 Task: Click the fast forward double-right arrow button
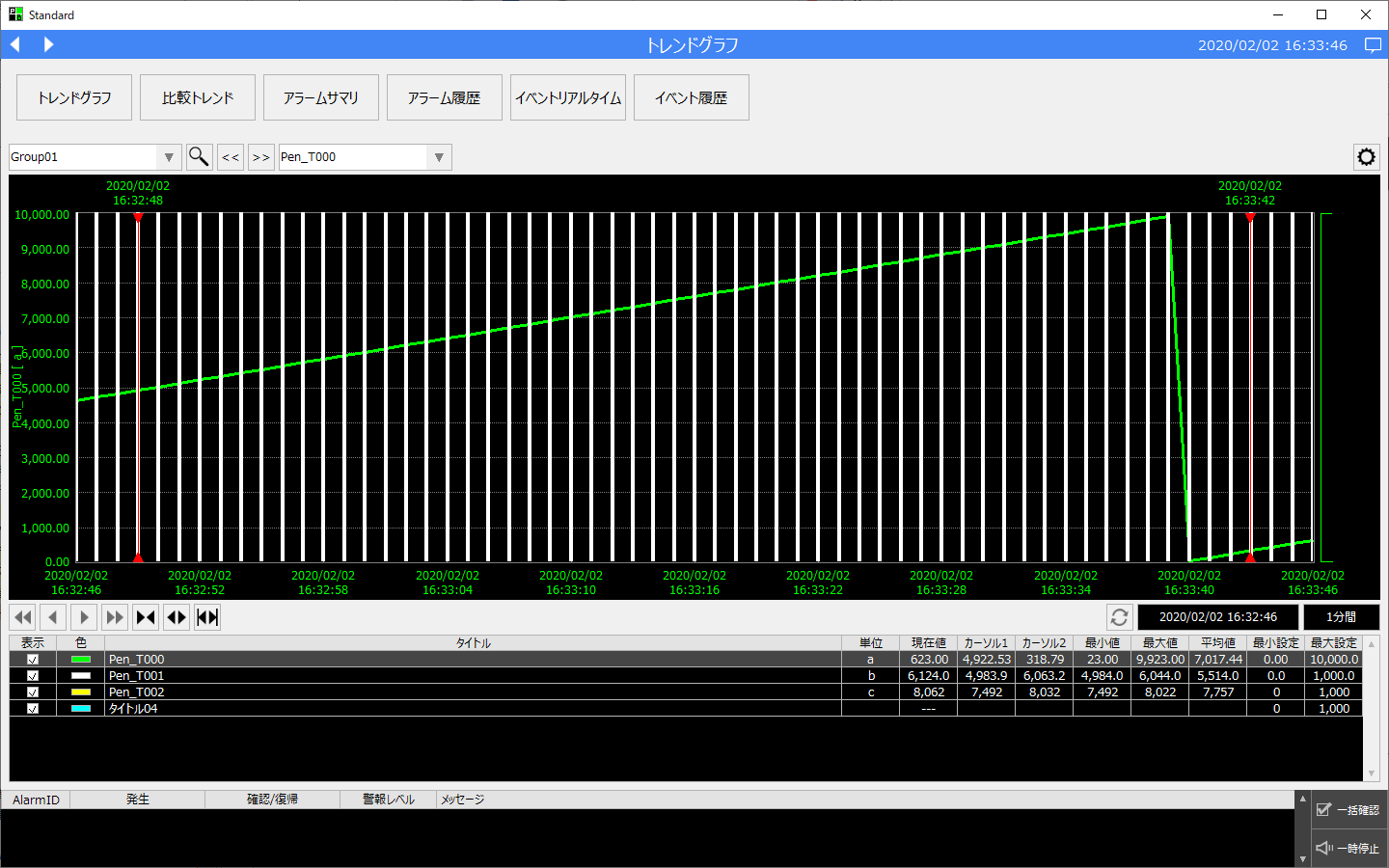(x=115, y=617)
